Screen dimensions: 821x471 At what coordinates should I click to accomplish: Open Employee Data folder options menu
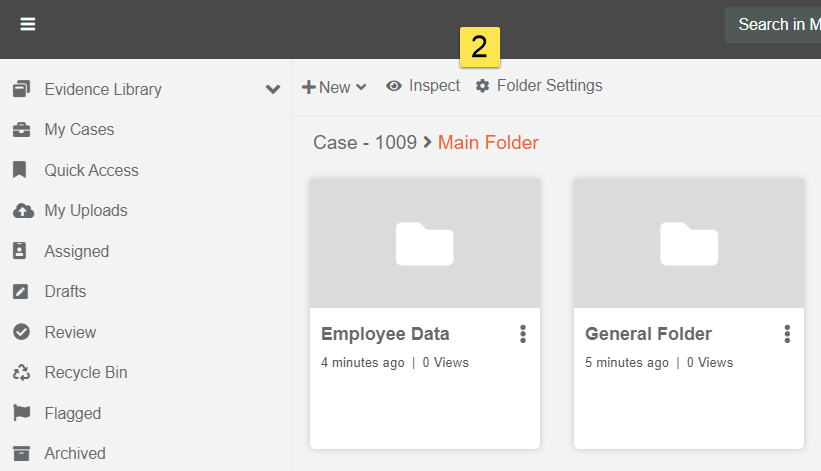pyautogui.click(x=522, y=334)
